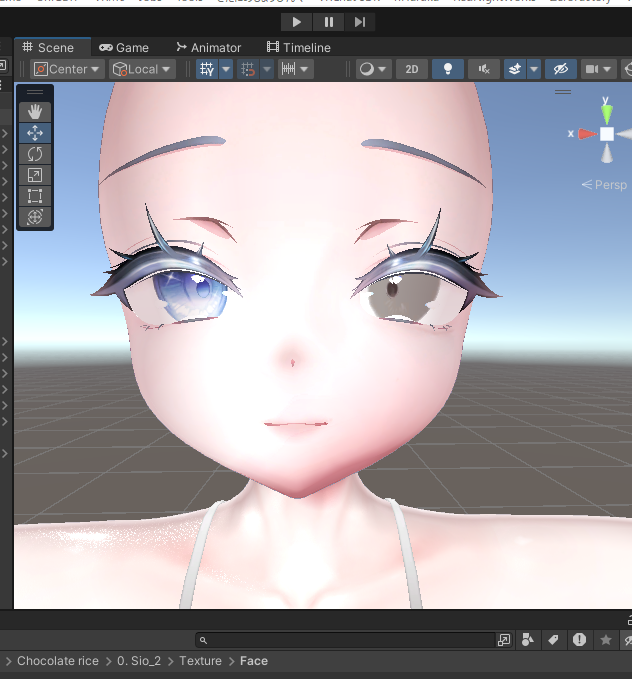632x679 pixels.
Task: Open scene camera settings icon
Action: point(591,69)
